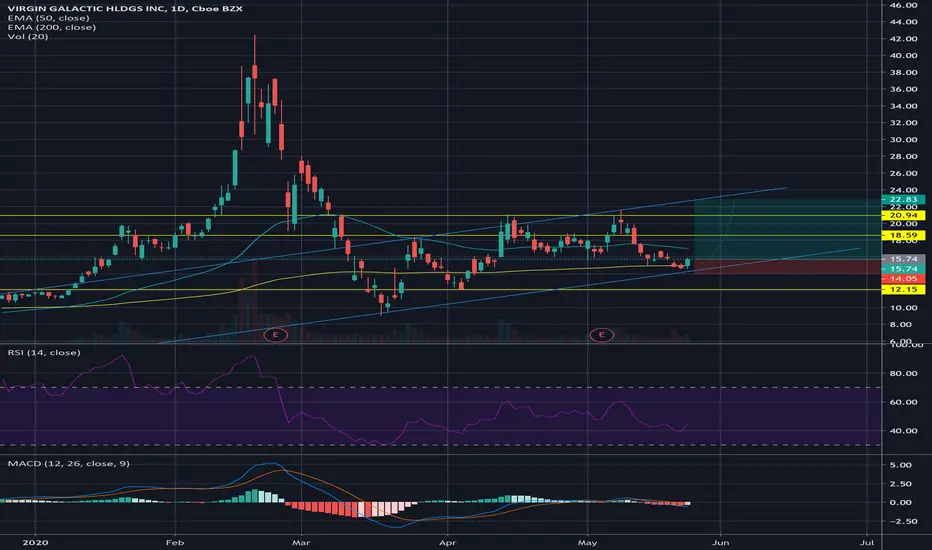Select the EMA (50, close) indicator legend
Image resolution: width=932 pixels, height=550 pixels.
(49, 18)
